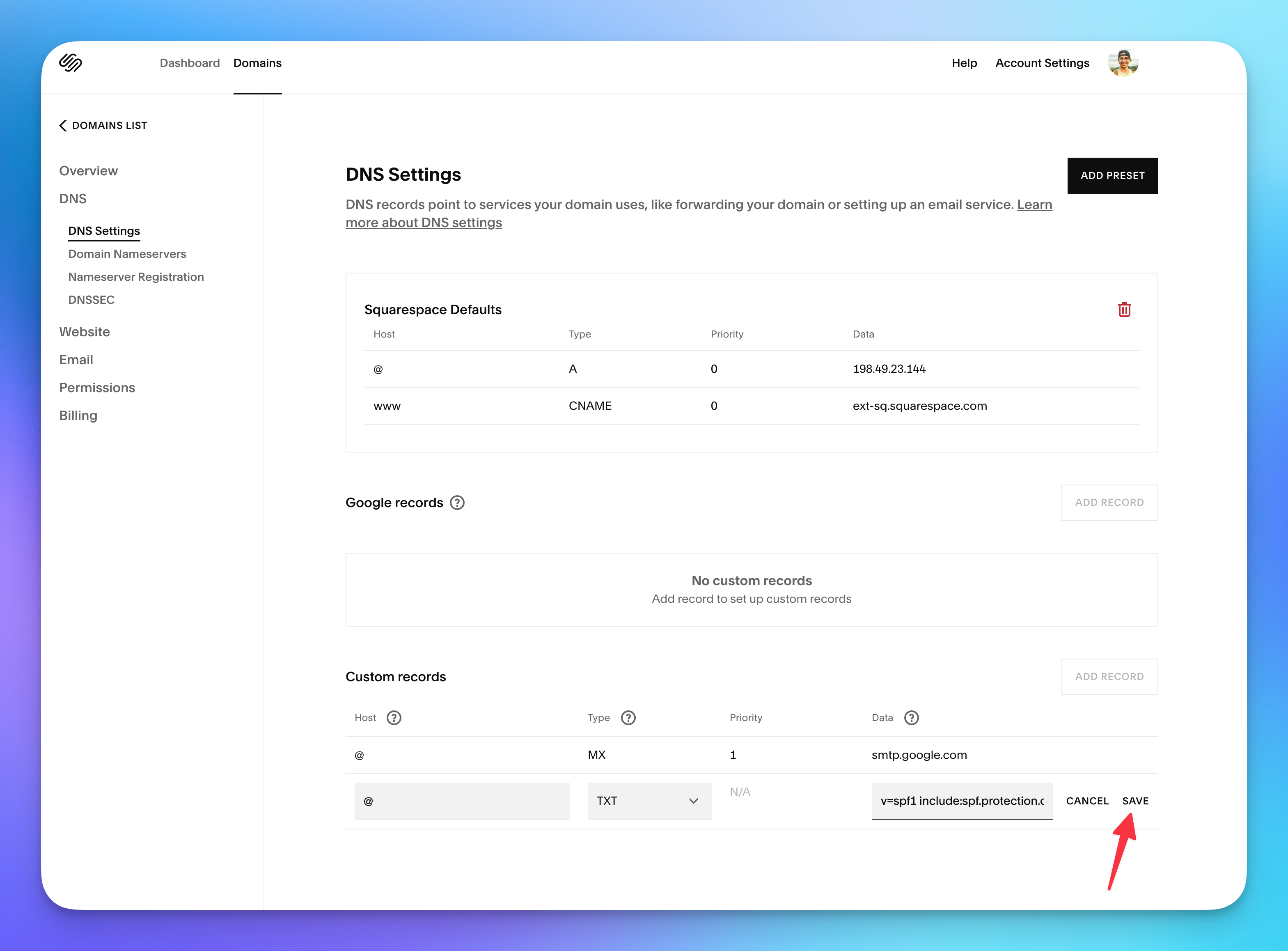Screen dimensions: 1288x951
Task: Click the Add Preset button
Action: (1112, 176)
